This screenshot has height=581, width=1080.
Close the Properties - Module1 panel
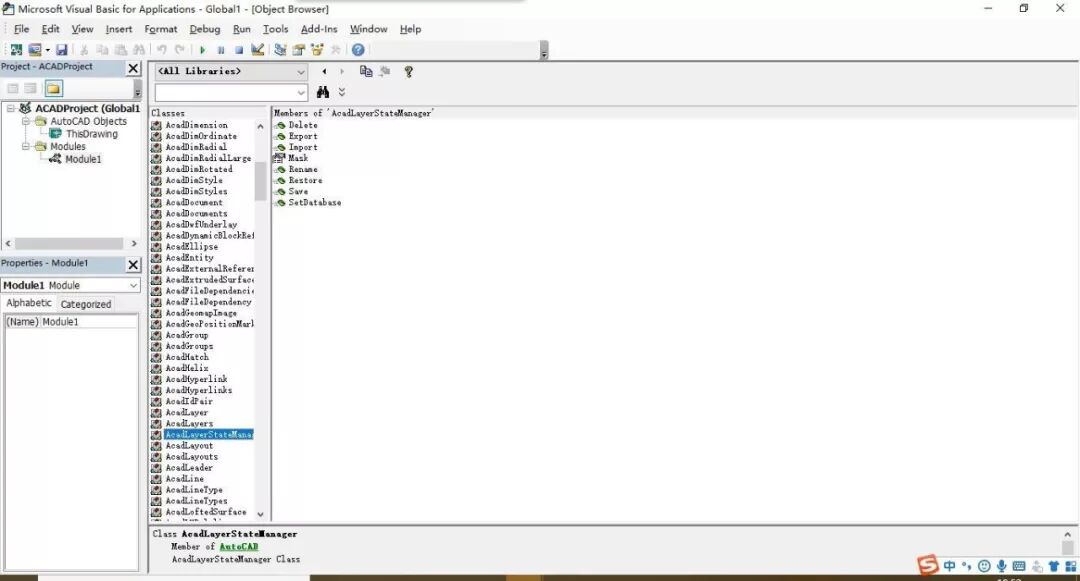tap(133, 264)
